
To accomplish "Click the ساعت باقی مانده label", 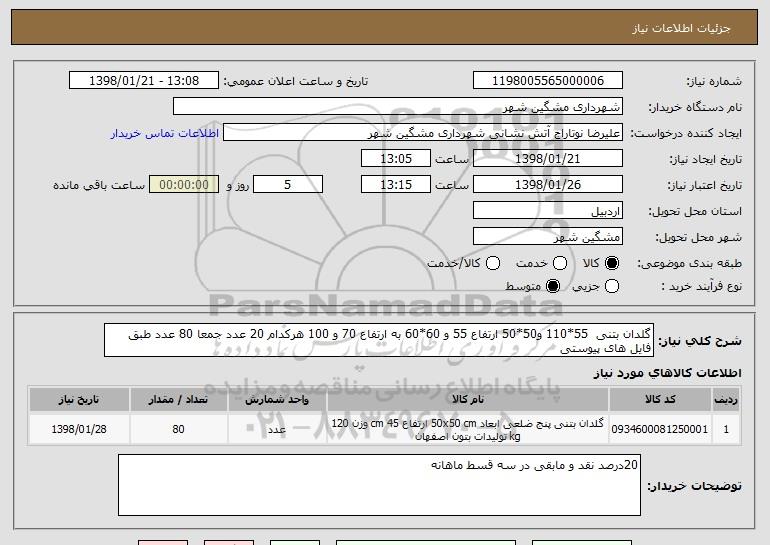I will pyautogui.click(x=99, y=185).
